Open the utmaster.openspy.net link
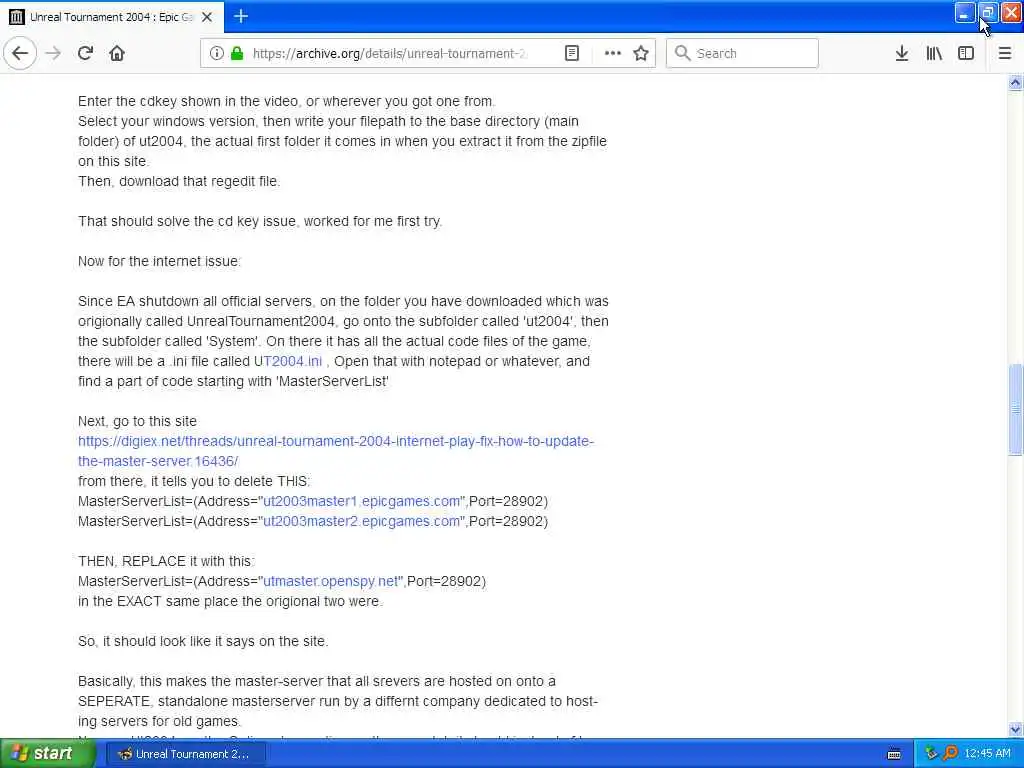The height and width of the screenshot is (768, 1024). click(330, 581)
